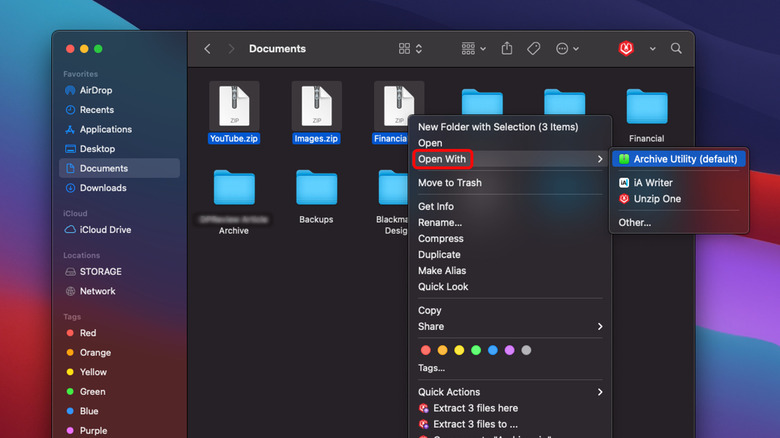Apply the purple color tag dot
780x438 pixels.
pos(509,350)
